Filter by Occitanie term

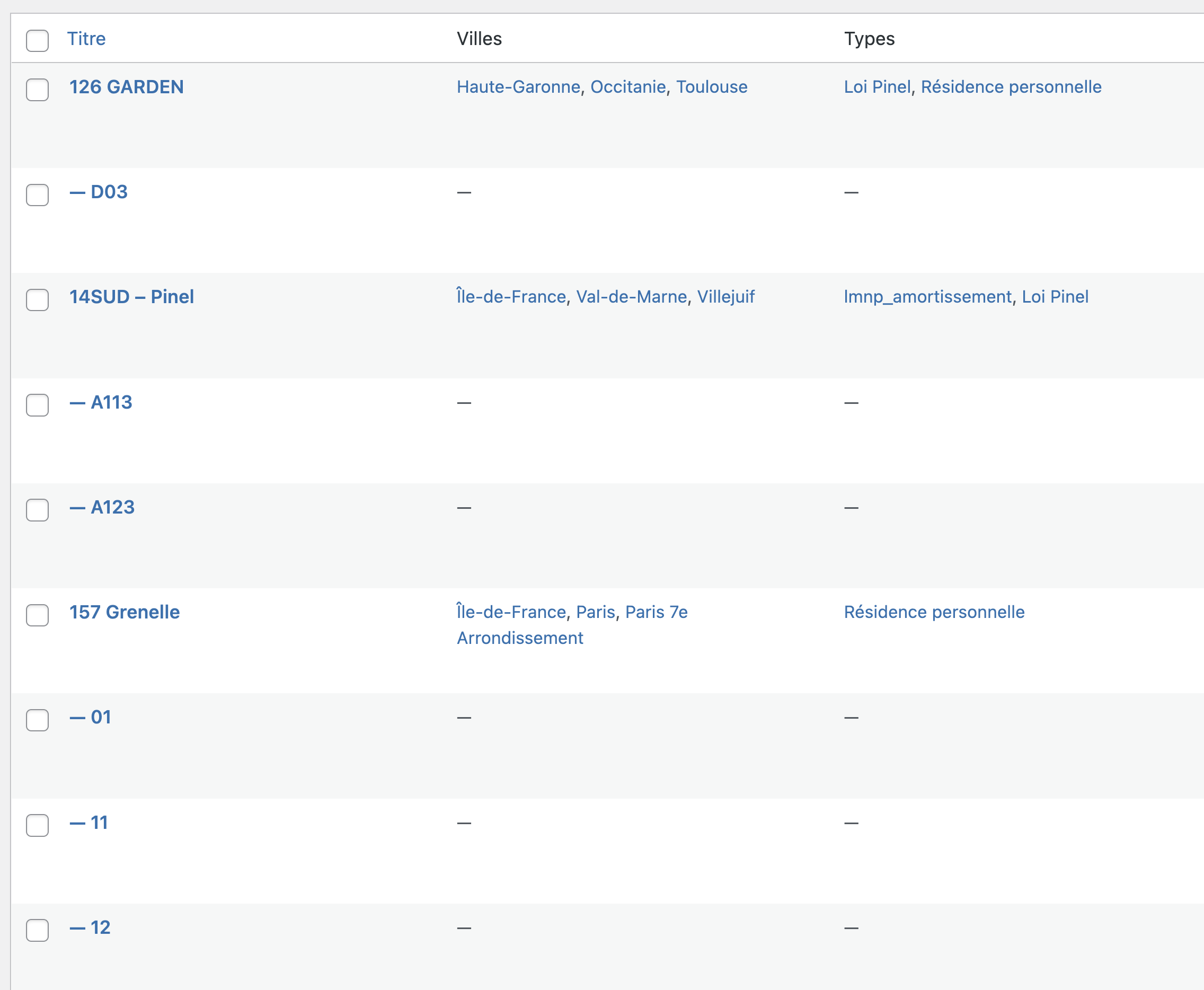[628, 87]
